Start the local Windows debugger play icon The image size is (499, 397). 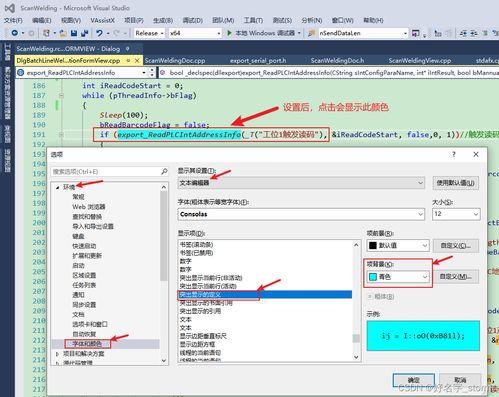tap(229, 33)
